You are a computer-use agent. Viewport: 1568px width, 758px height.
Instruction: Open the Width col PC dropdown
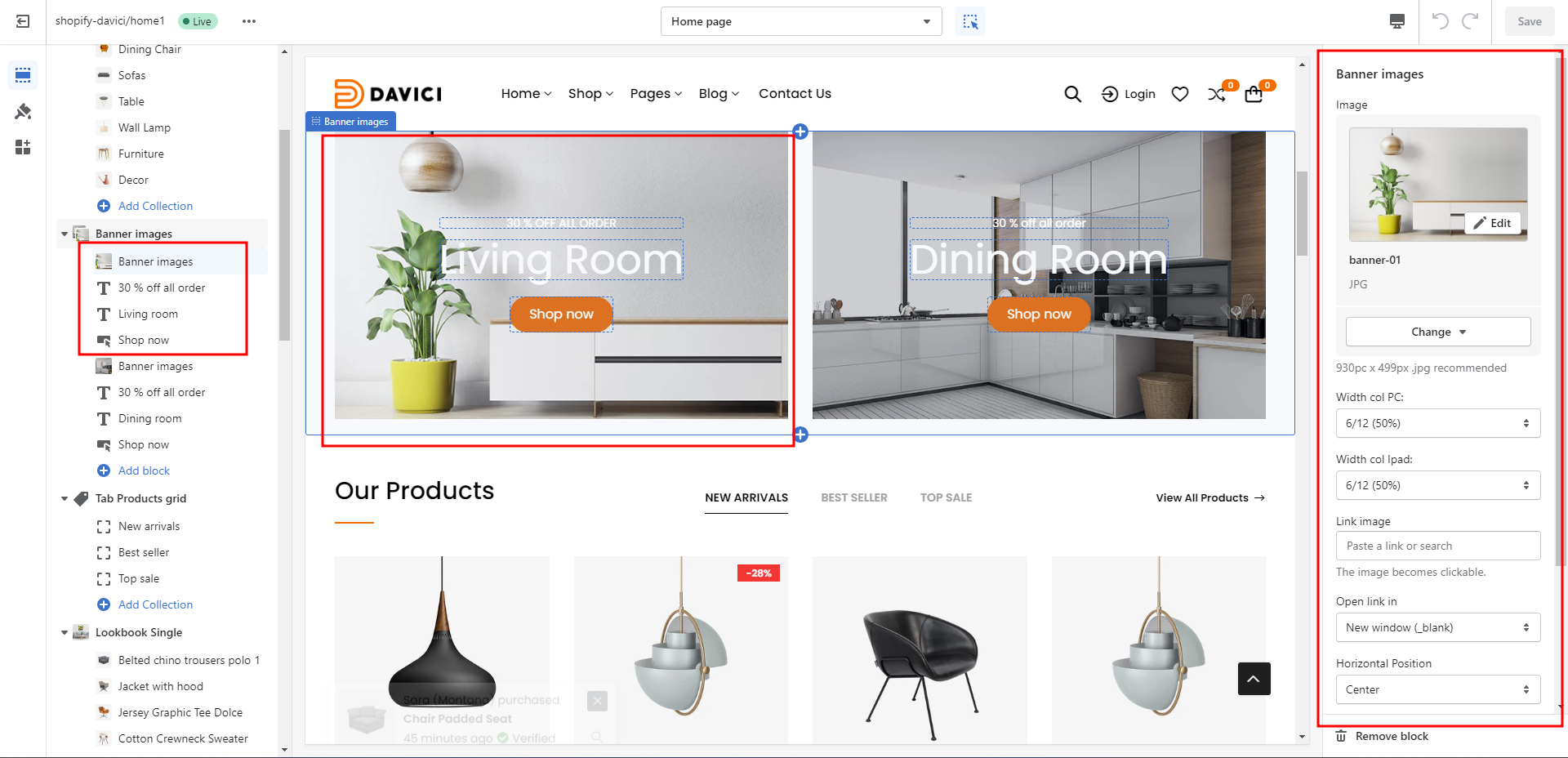click(1437, 423)
